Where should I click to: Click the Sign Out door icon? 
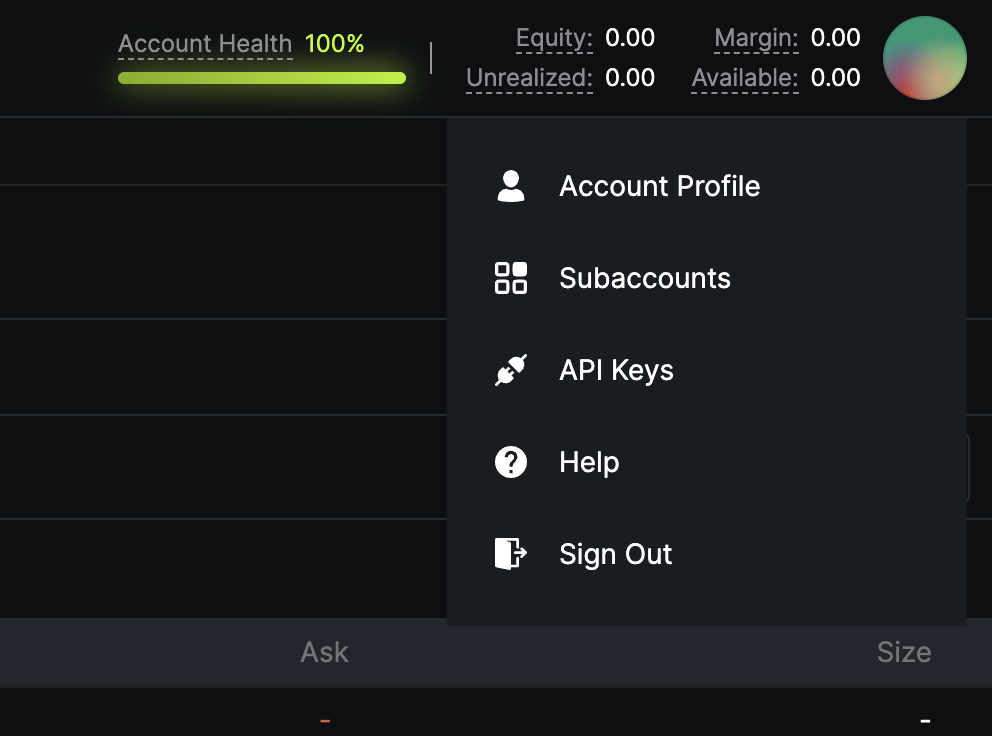tap(511, 554)
